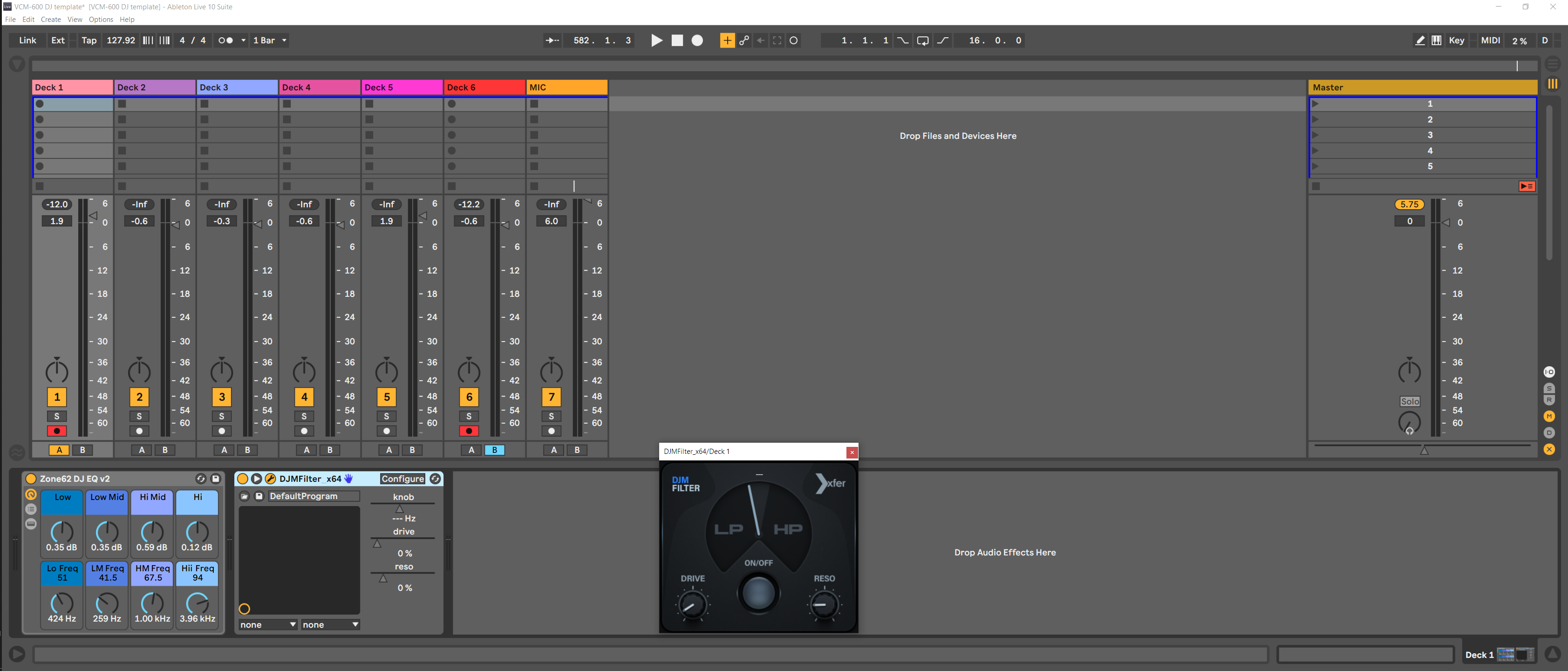Solo Deck 2 track
This screenshot has height=671, width=1568.
(x=139, y=417)
